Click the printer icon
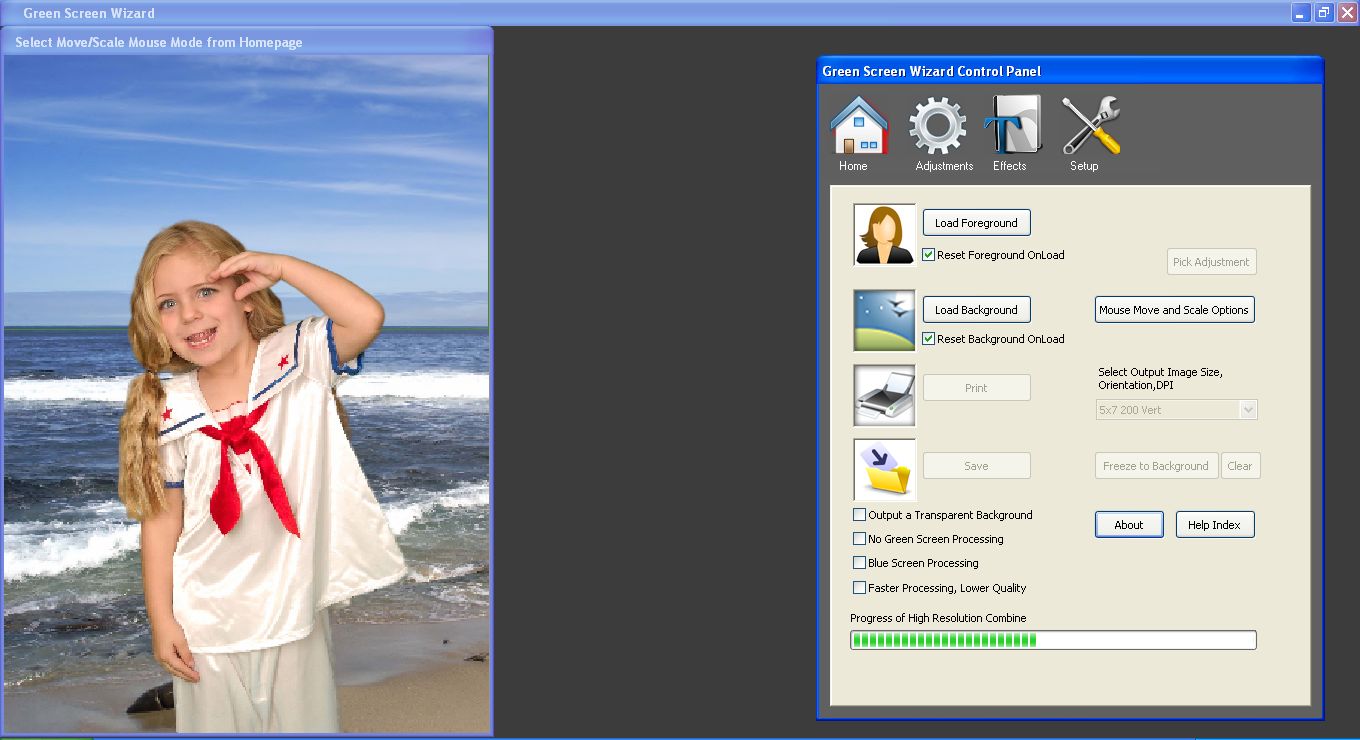The height and width of the screenshot is (740, 1360). [x=885, y=395]
